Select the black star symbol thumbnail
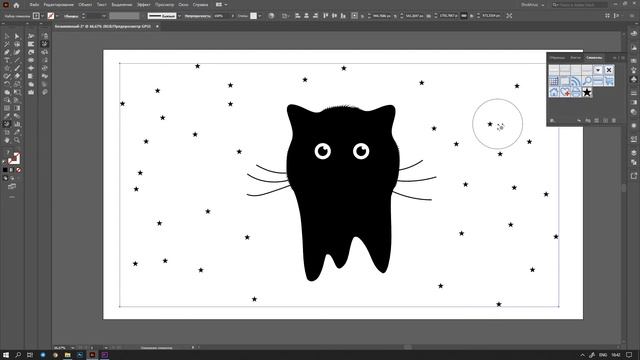Image resolution: width=640 pixels, height=360 pixels. coord(587,92)
